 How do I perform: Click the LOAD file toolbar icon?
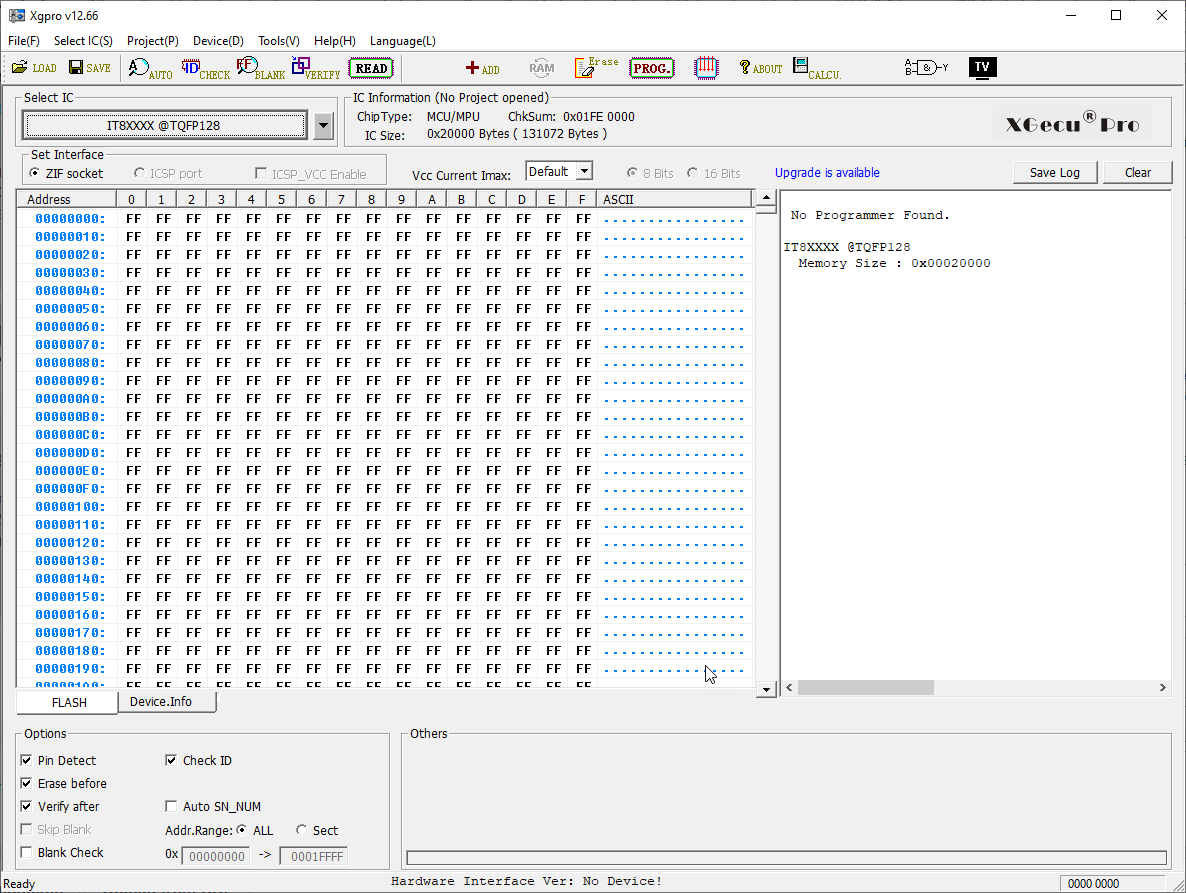click(34, 68)
